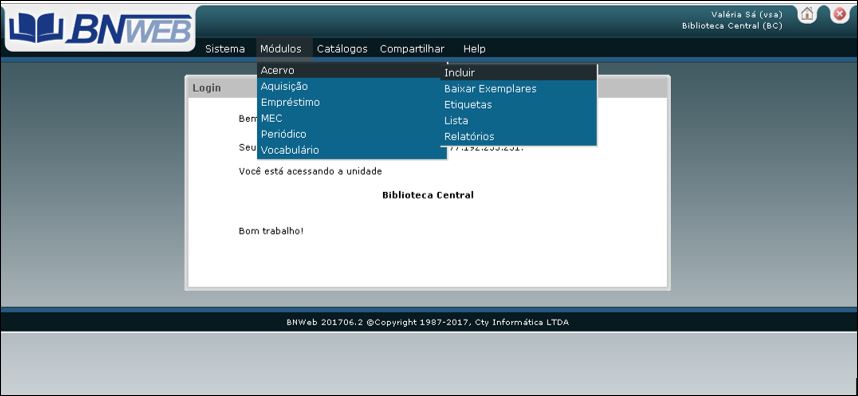Expand the Aquisição module entry
This screenshot has width=858, height=396.
click(351, 86)
